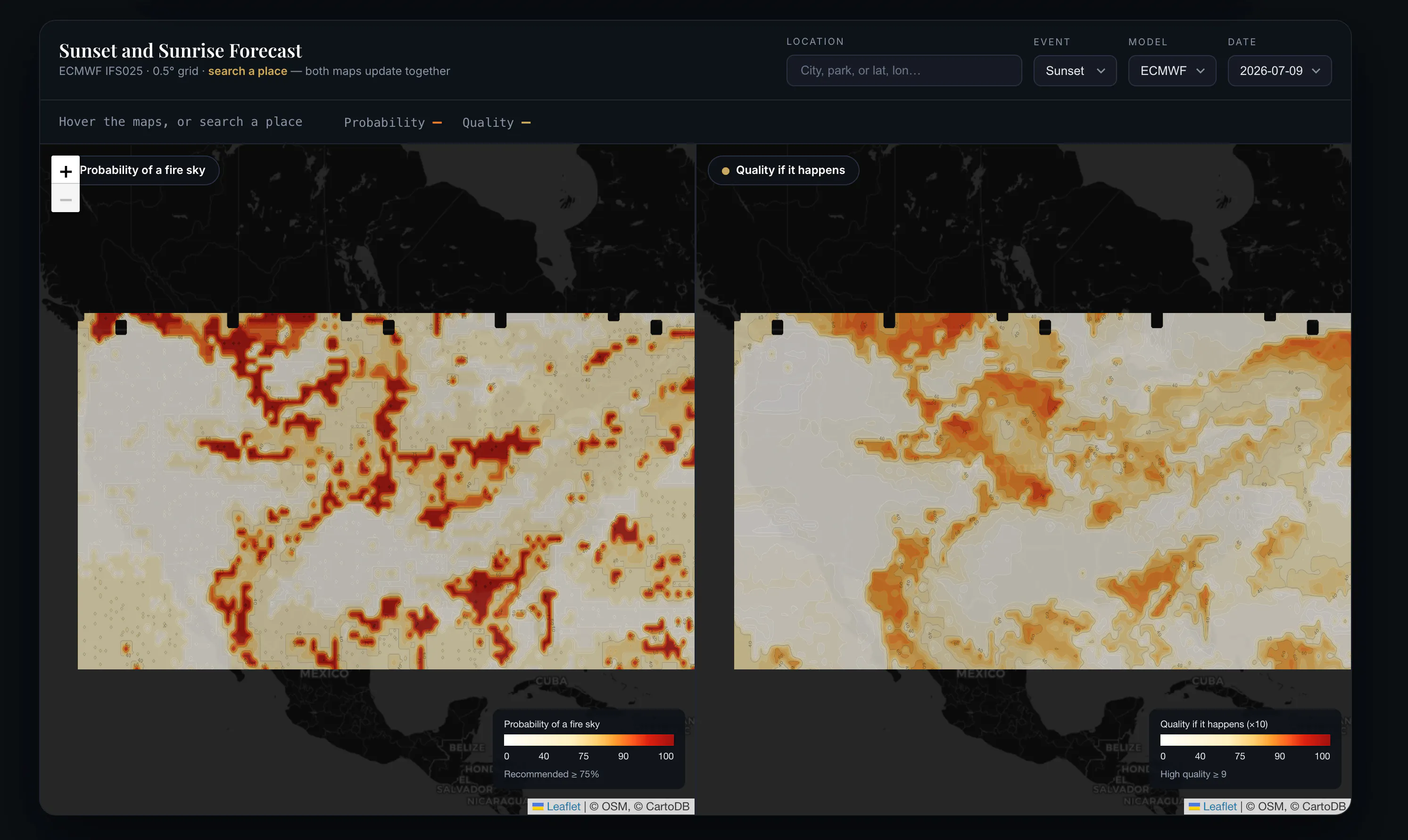The image size is (1408, 840).
Task: Click the MEXICO label on left map
Action: [324, 674]
